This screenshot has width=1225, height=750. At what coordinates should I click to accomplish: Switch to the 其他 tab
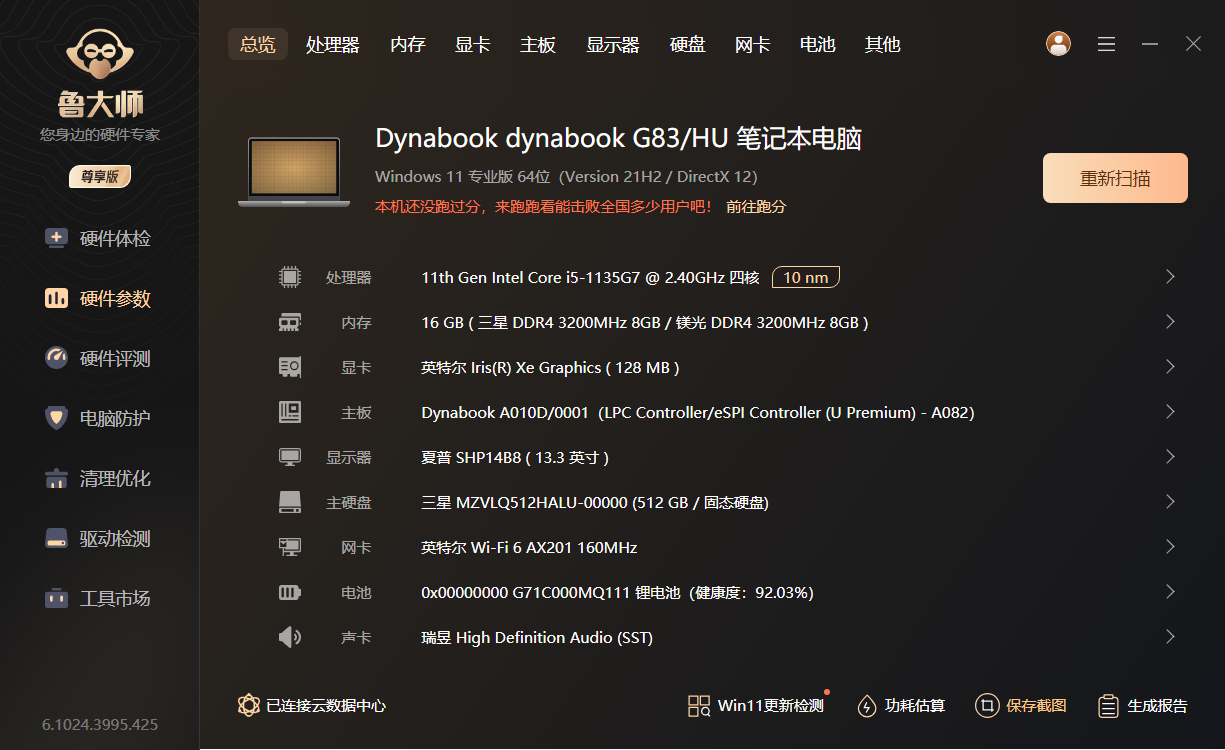pos(883,45)
